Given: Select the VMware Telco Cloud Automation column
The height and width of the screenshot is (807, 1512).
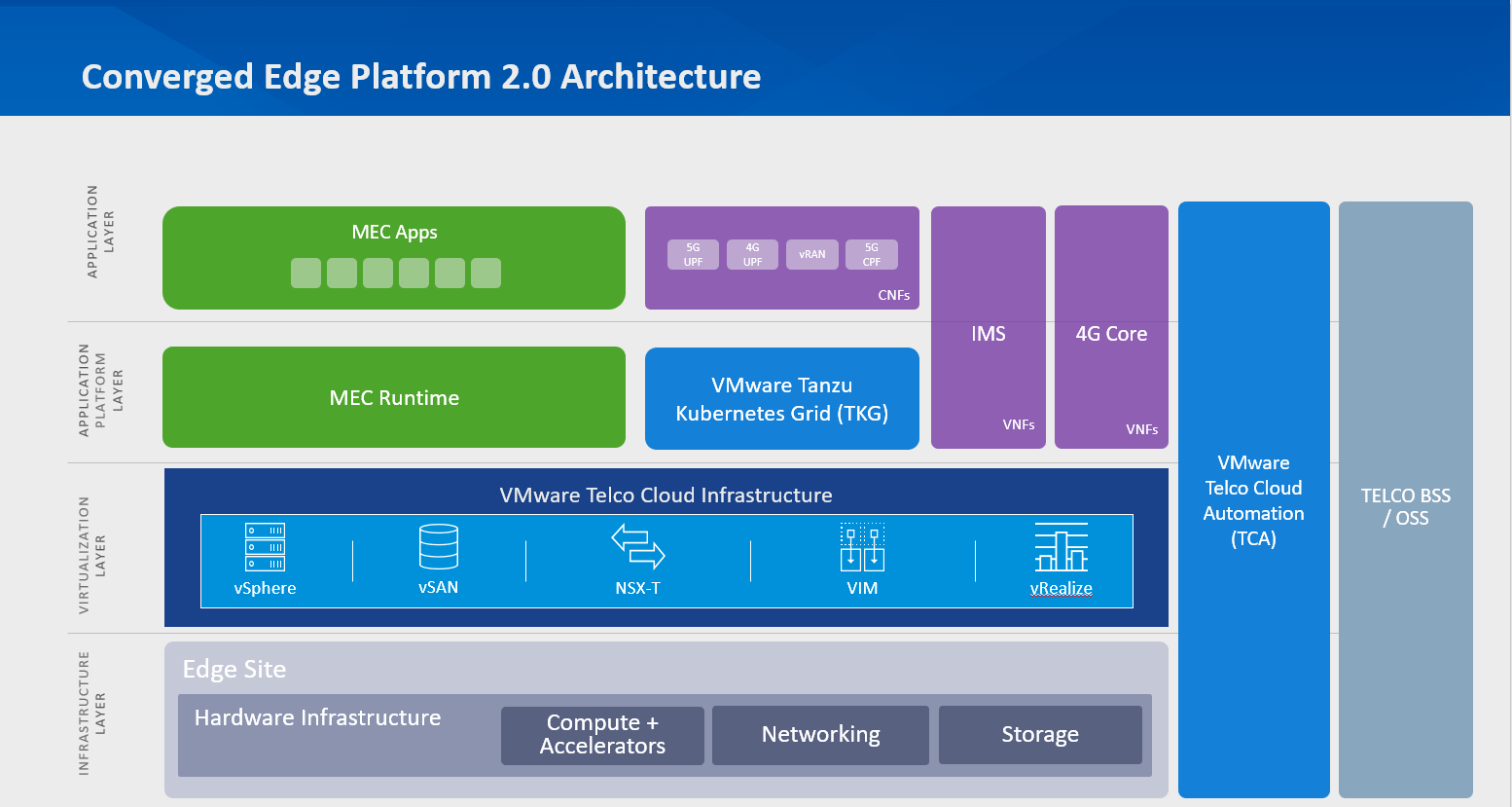Looking at the screenshot, I should (x=1254, y=499).
